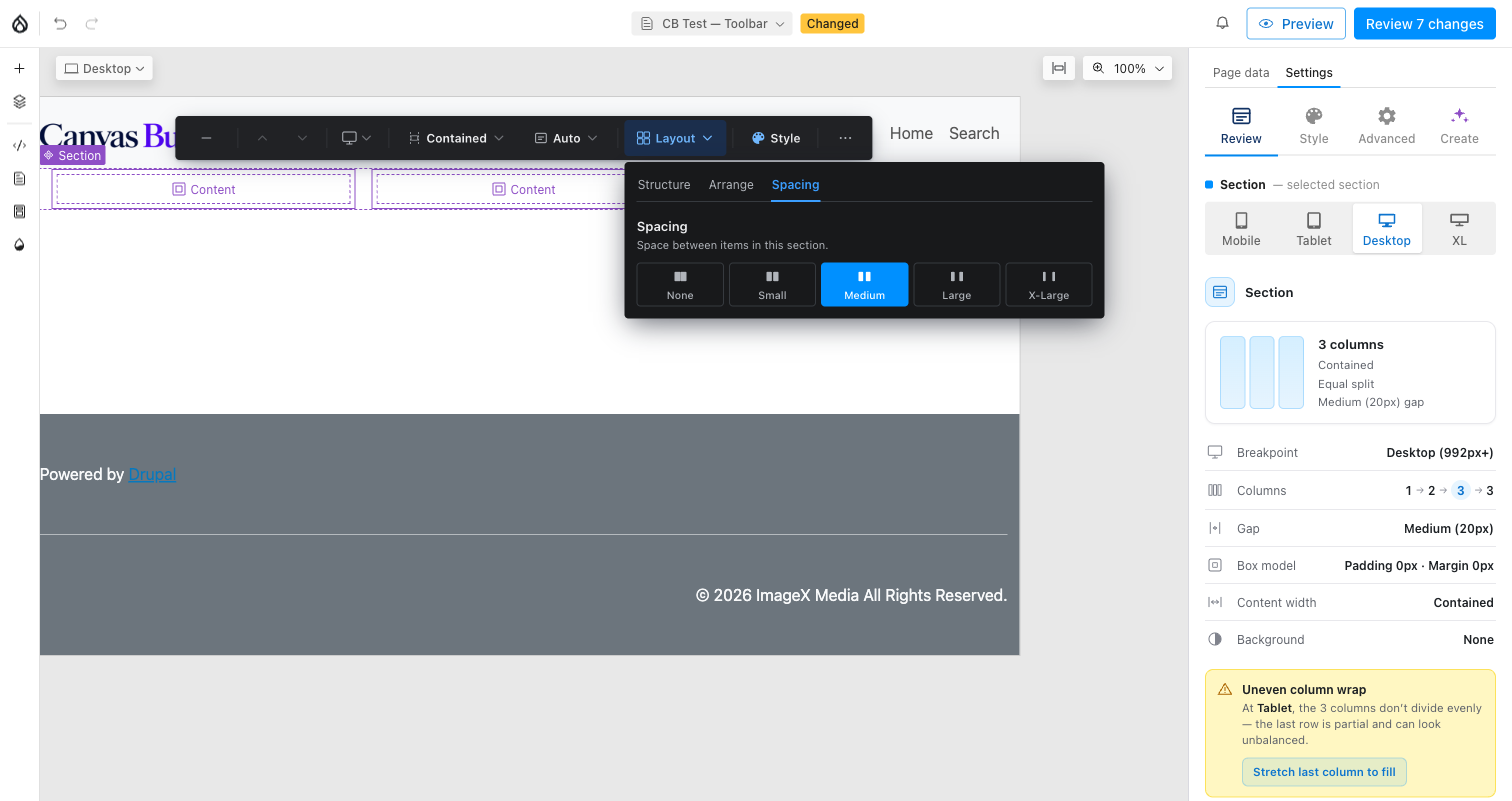This screenshot has width=1512, height=801.
Task: Open the 100% zoom dropdown
Action: click(1128, 68)
